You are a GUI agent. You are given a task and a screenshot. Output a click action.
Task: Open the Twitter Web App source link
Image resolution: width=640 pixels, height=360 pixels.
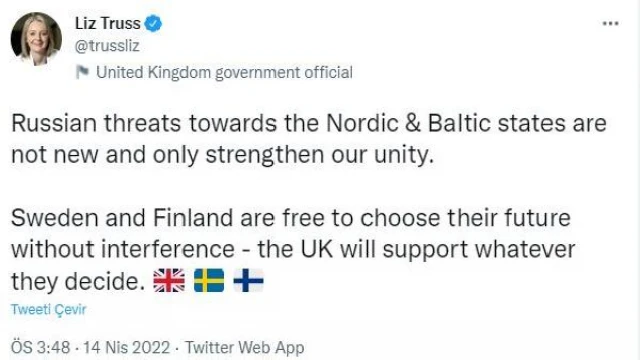[244, 348]
